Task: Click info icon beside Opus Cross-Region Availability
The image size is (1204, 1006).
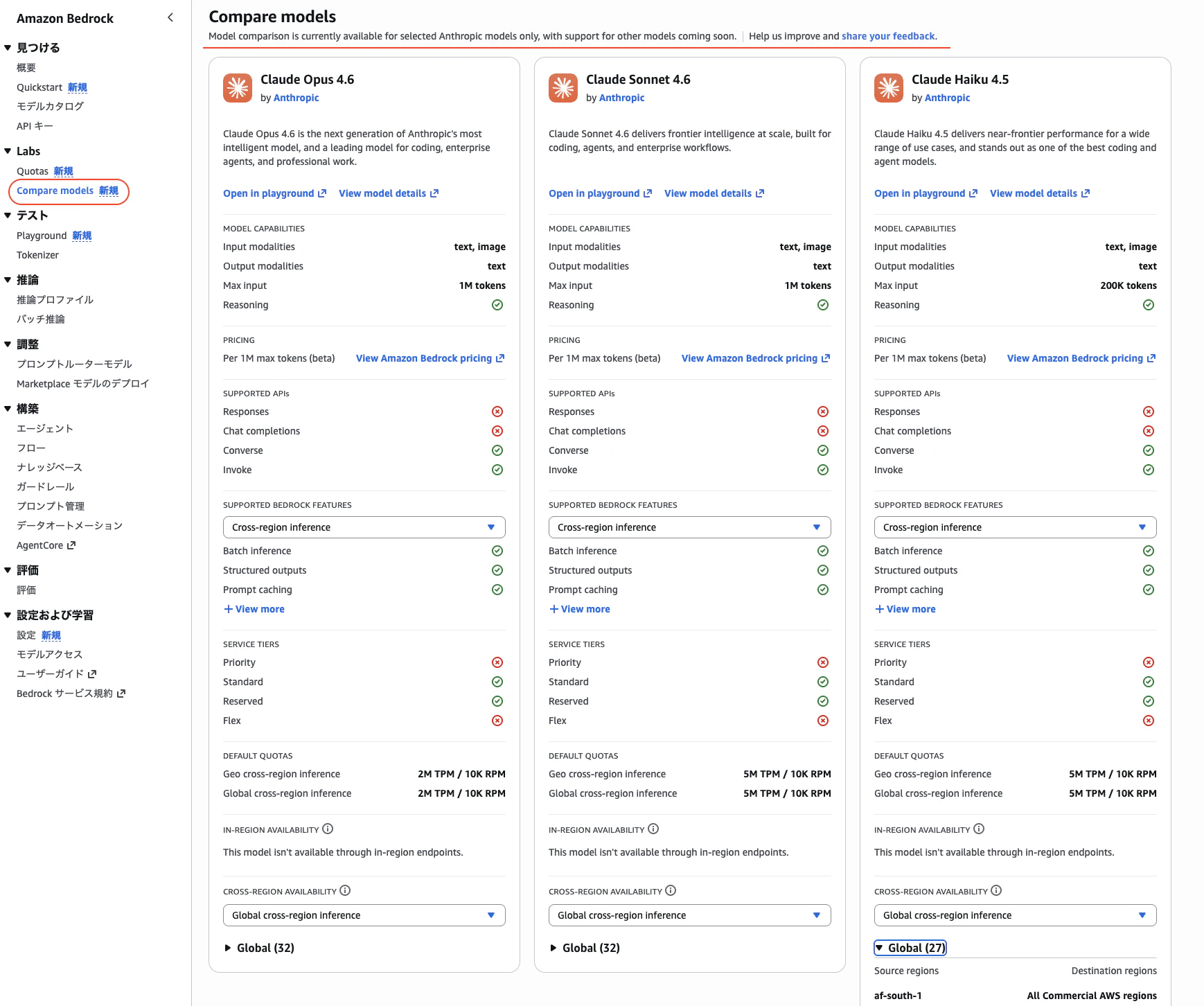Action: click(x=346, y=890)
